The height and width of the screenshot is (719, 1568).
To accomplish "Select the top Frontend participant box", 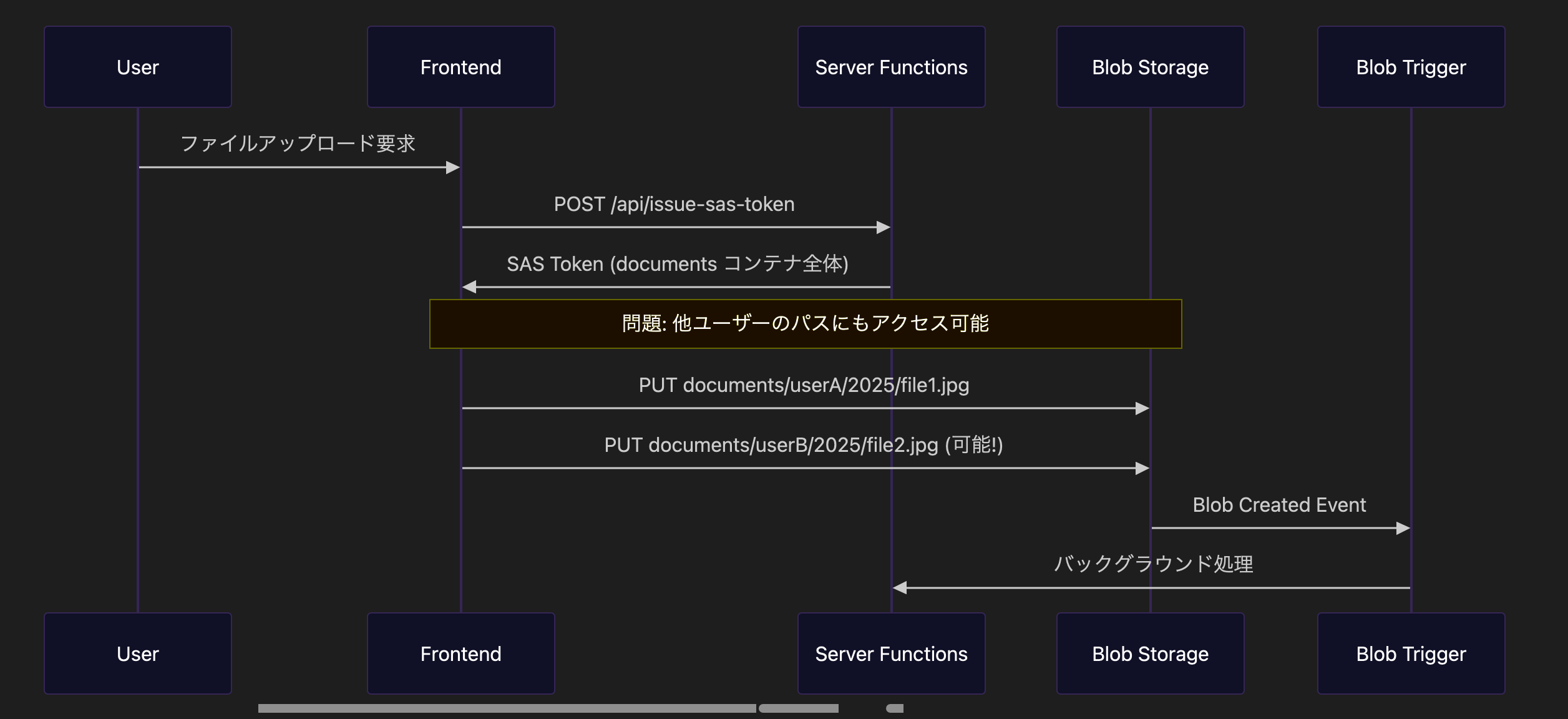I will 461,67.
